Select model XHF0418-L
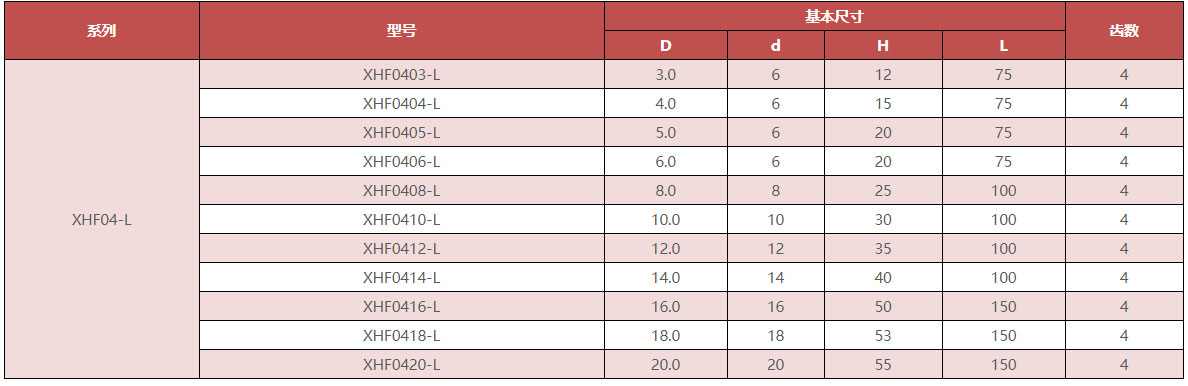Viewport: 1188px width, 386px height. [x=402, y=335]
